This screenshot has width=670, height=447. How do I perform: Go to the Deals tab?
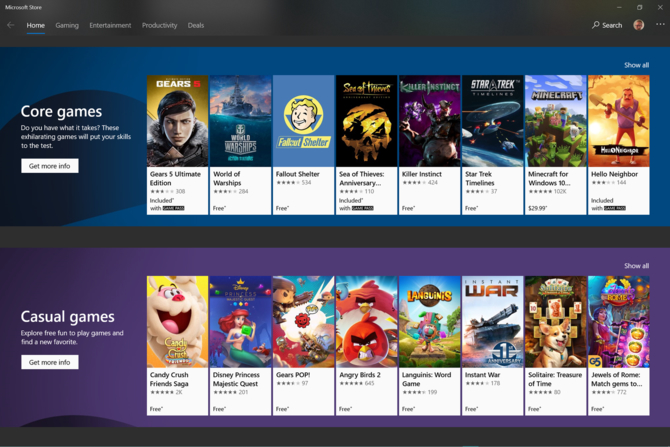pyautogui.click(x=196, y=25)
